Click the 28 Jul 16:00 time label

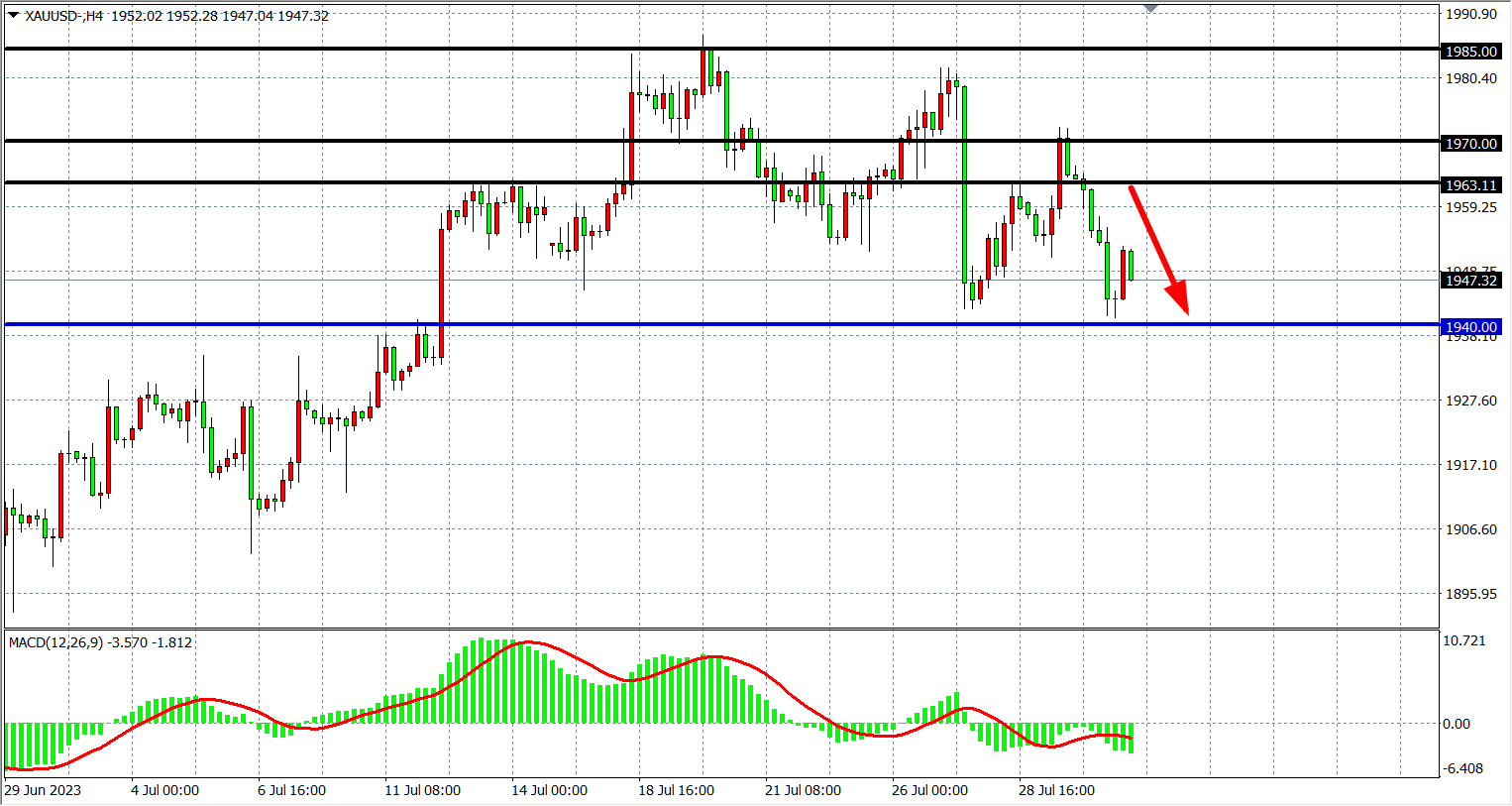click(x=1056, y=790)
